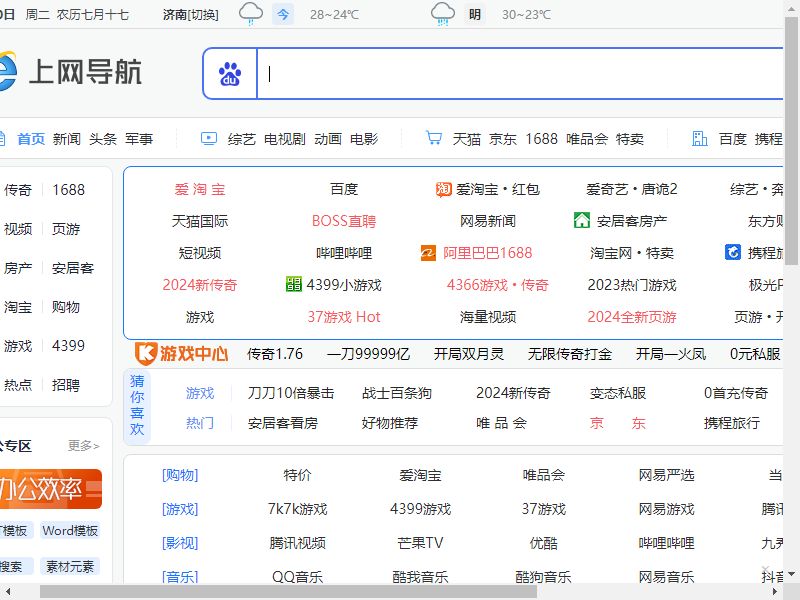Click the horizontal scrollbar thumb
Viewport: 800px width, 600px height.
pos(288,592)
